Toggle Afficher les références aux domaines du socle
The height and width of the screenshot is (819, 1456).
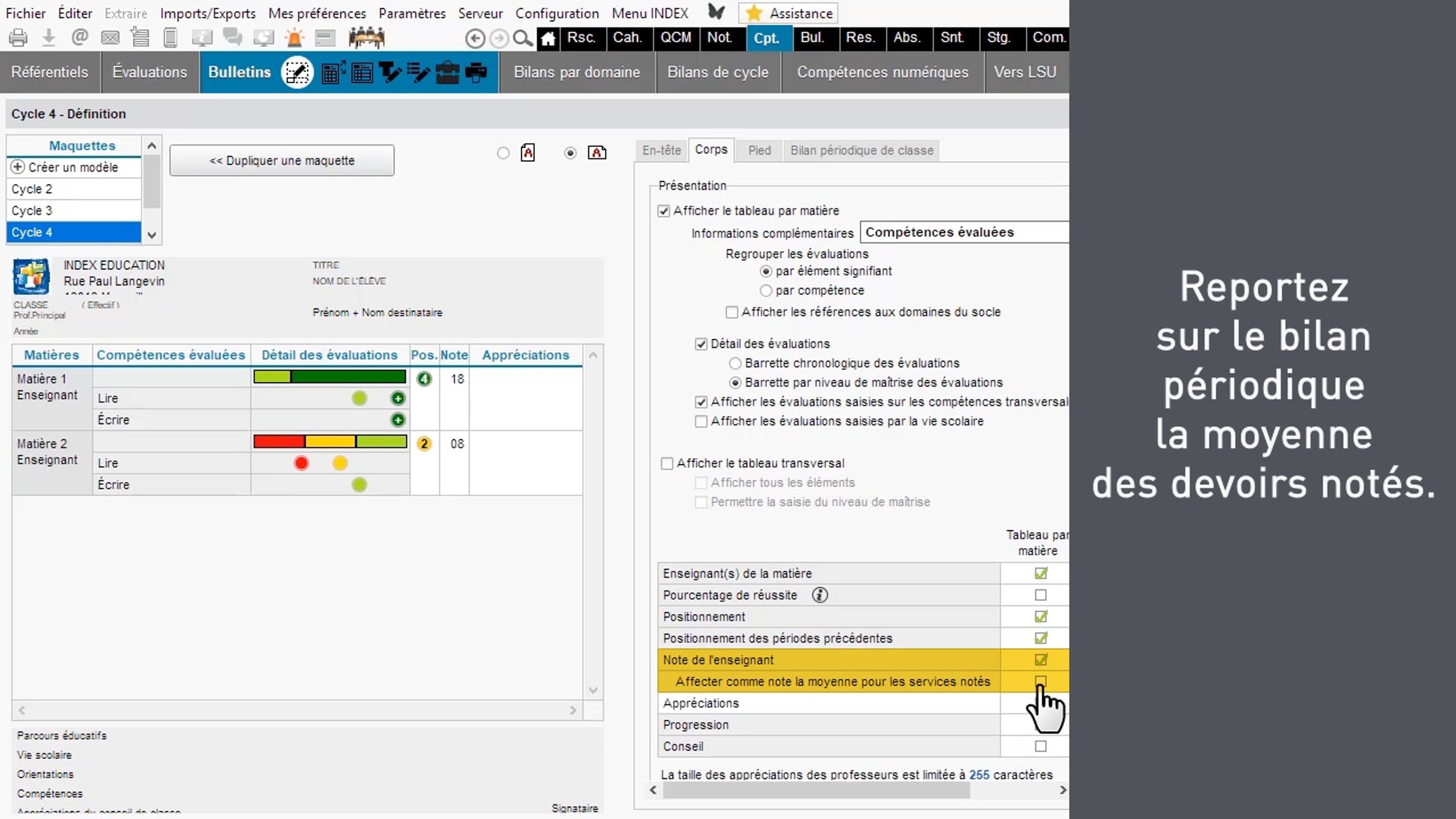(732, 312)
